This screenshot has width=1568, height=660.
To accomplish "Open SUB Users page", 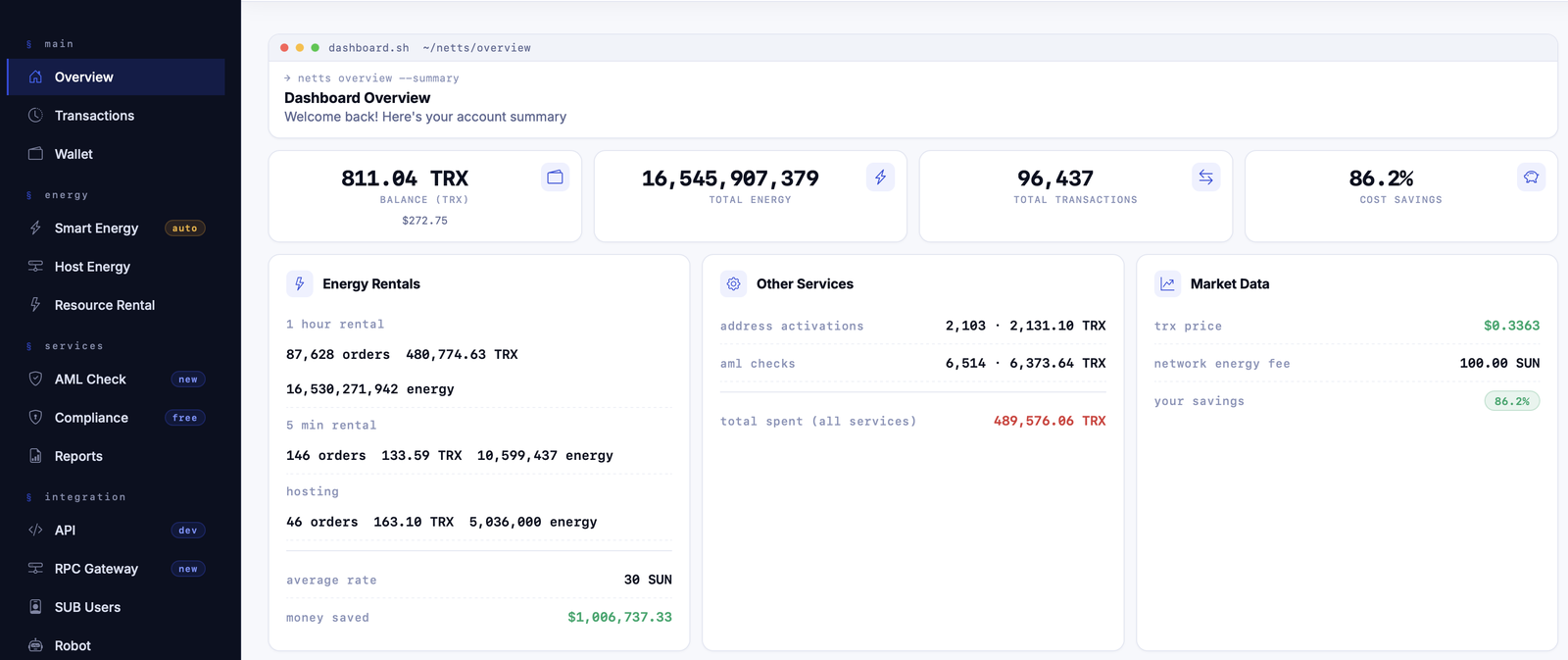I will 116,606.
